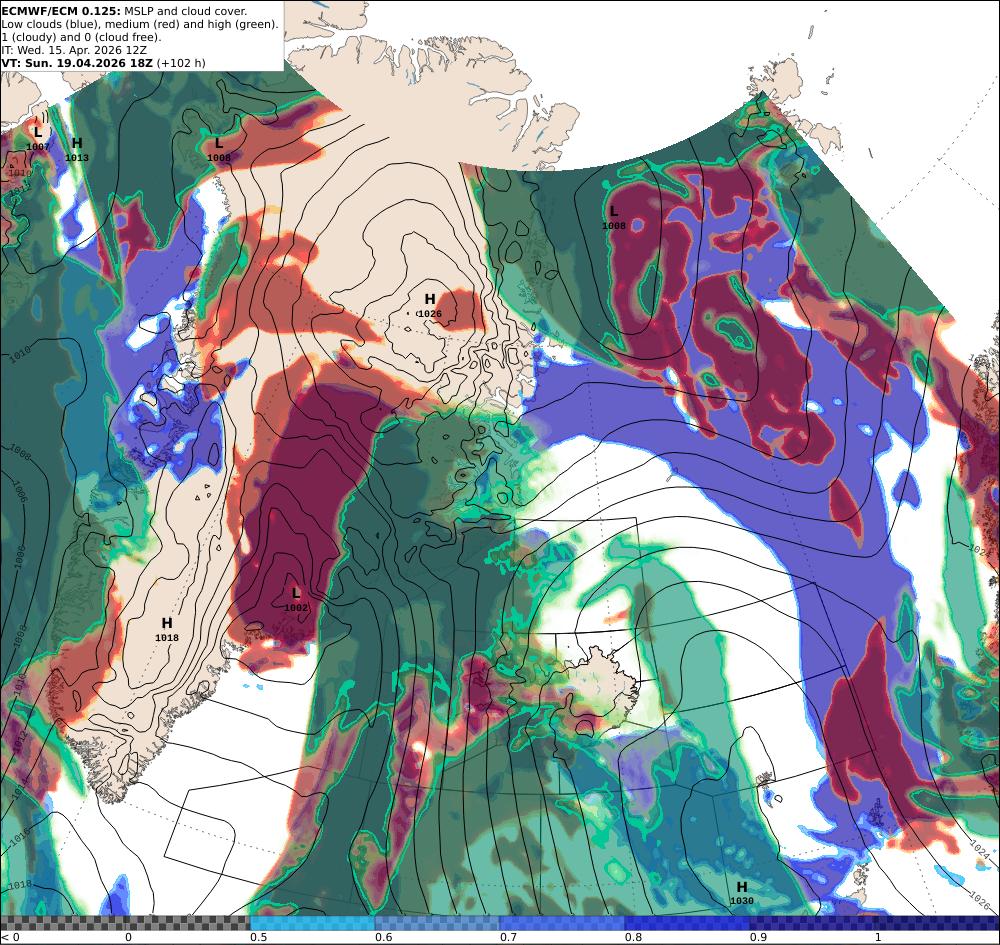Image resolution: width=1000 pixels, height=945 pixels.
Task: Click the 'Low clouds (blue), medium (red)' legend line
Action: 140,24
